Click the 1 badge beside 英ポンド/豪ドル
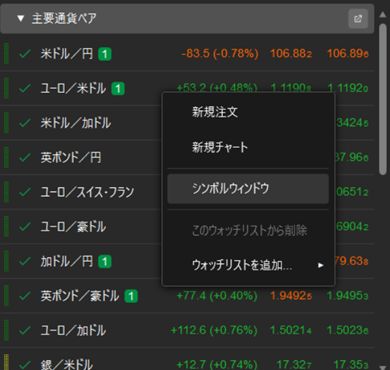 click(x=131, y=296)
